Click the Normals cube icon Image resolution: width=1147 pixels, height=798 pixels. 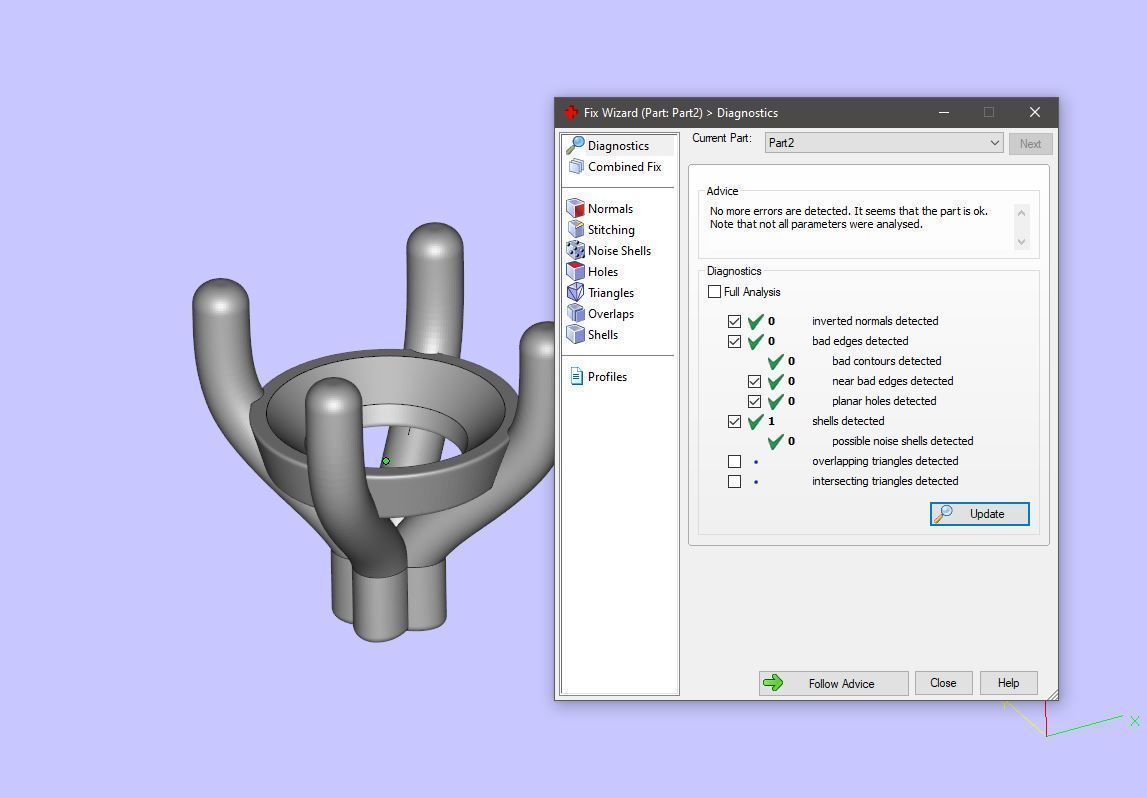[576, 208]
